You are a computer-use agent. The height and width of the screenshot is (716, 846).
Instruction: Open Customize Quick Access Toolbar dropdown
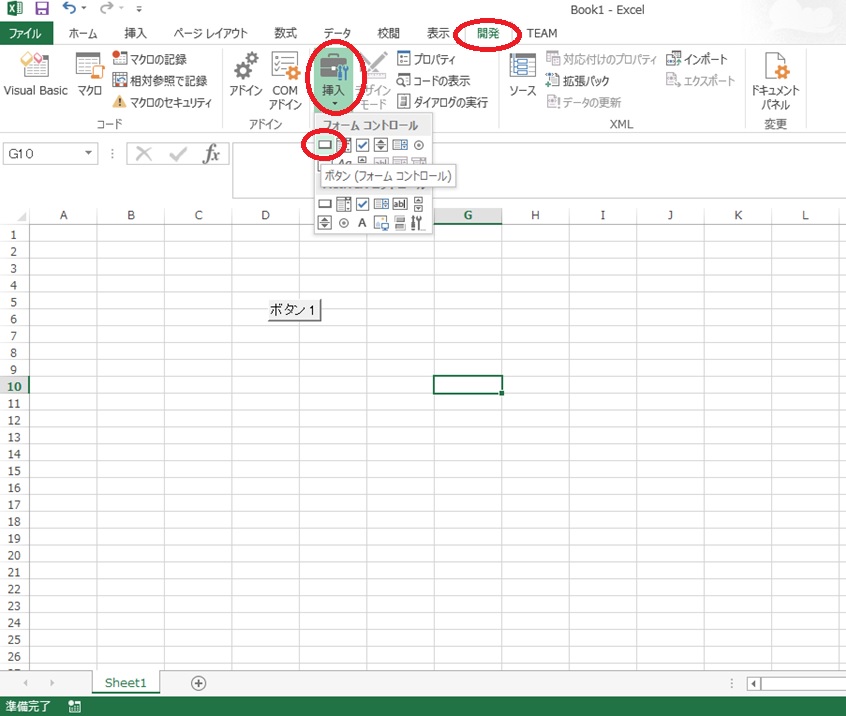pyautogui.click(x=139, y=9)
